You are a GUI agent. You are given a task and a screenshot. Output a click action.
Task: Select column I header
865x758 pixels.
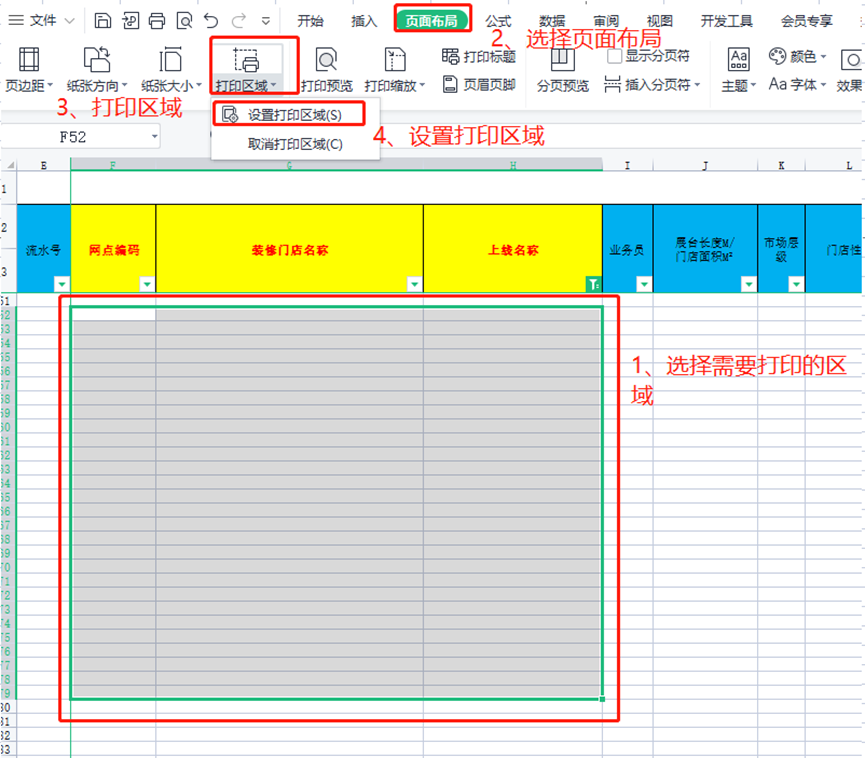627,165
